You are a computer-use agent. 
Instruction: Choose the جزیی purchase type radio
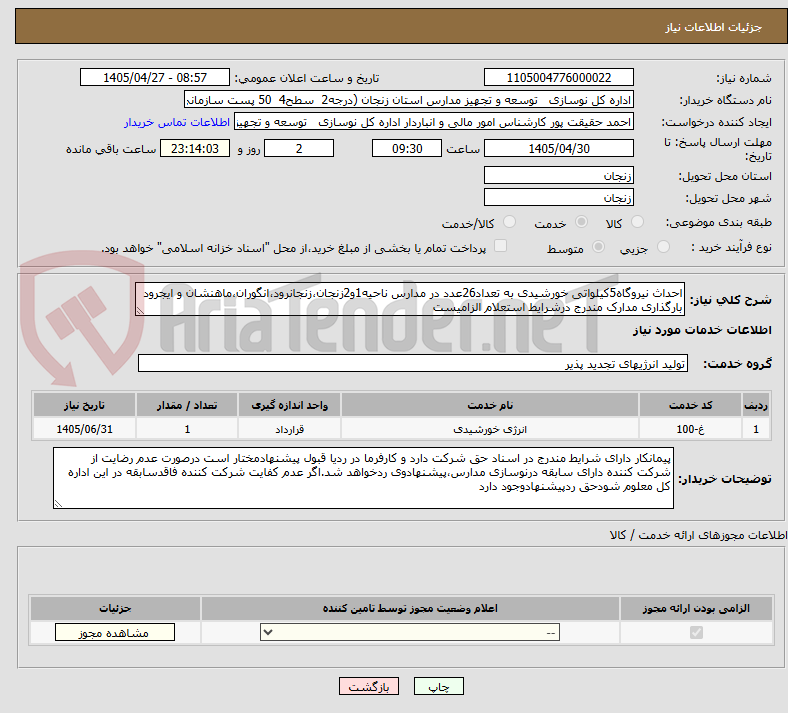click(x=663, y=247)
